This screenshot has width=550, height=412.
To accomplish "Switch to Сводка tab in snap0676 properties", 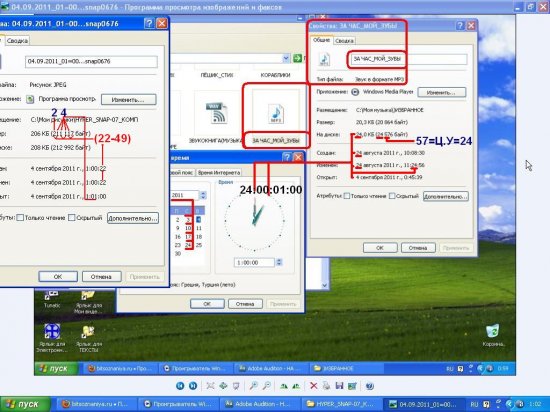I will click(x=17, y=41).
